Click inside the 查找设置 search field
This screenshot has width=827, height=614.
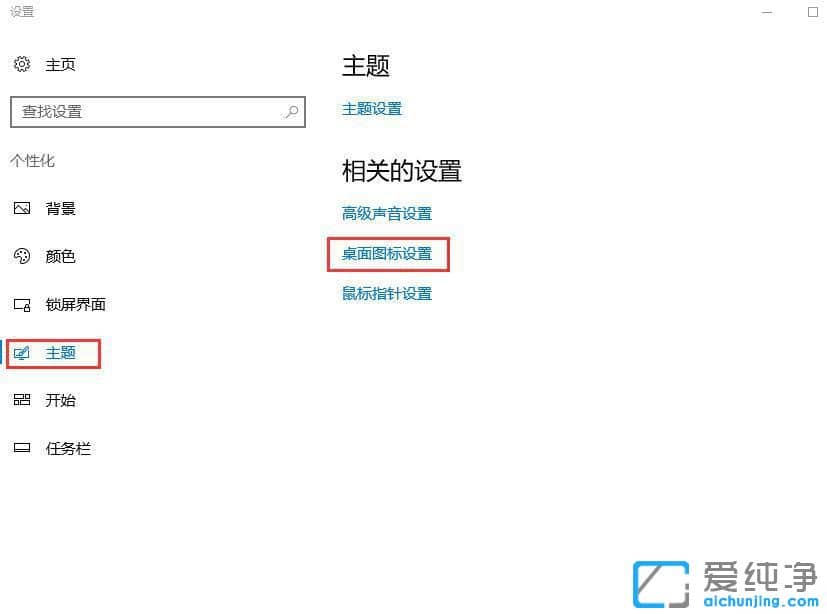(x=150, y=111)
